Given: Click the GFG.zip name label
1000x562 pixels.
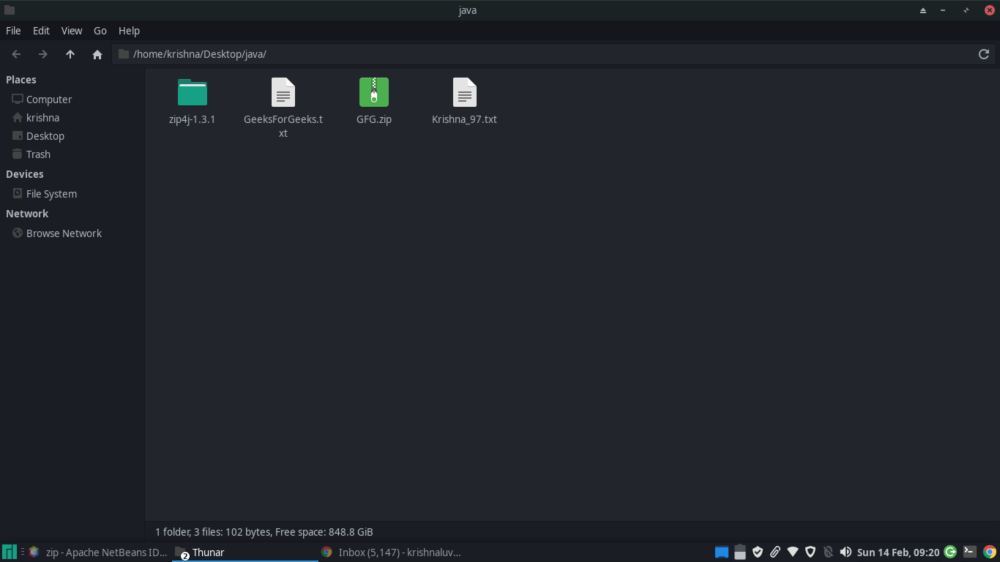Looking at the screenshot, I should [x=374, y=119].
